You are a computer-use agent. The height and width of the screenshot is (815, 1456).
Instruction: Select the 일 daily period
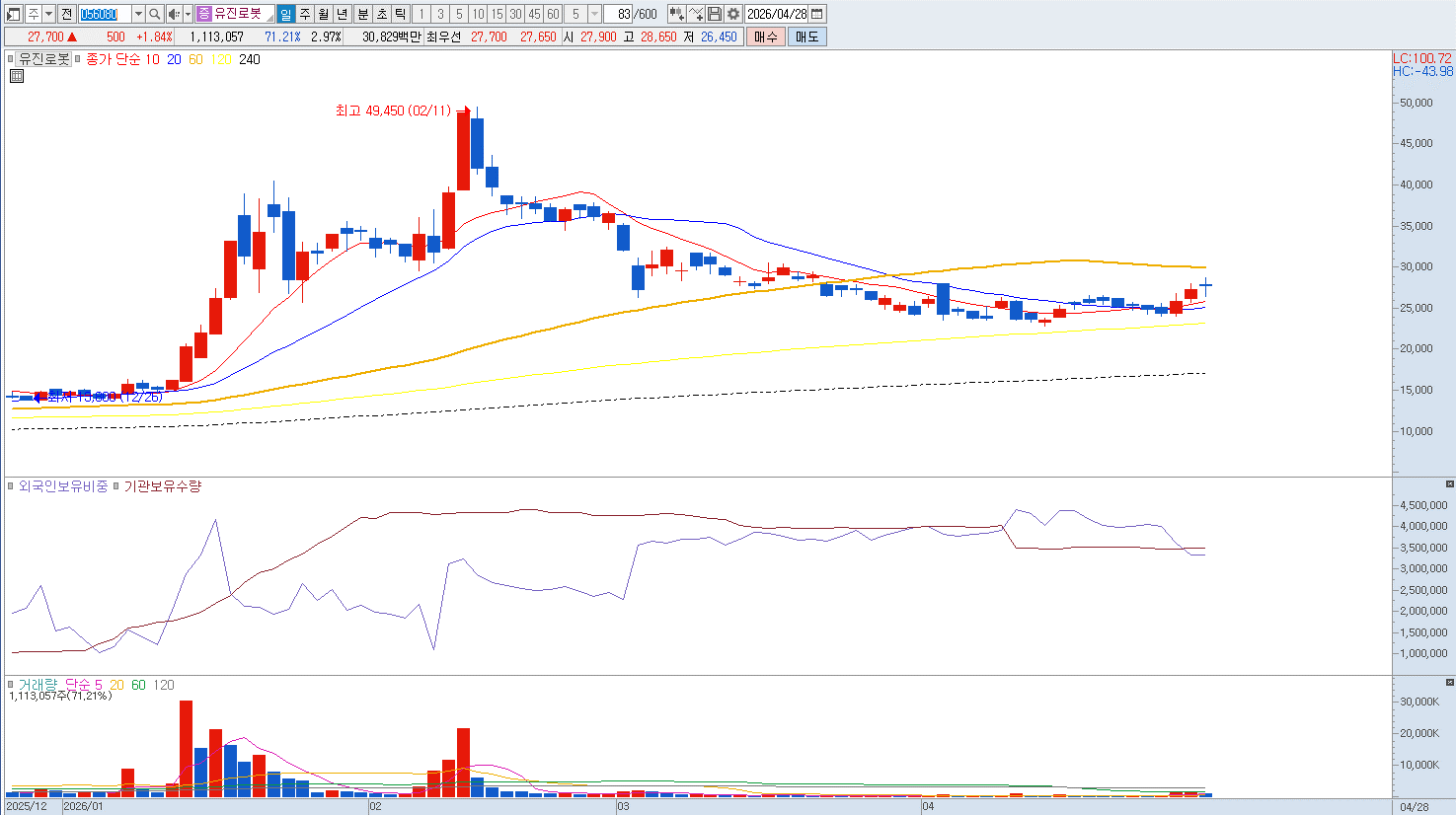point(285,14)
